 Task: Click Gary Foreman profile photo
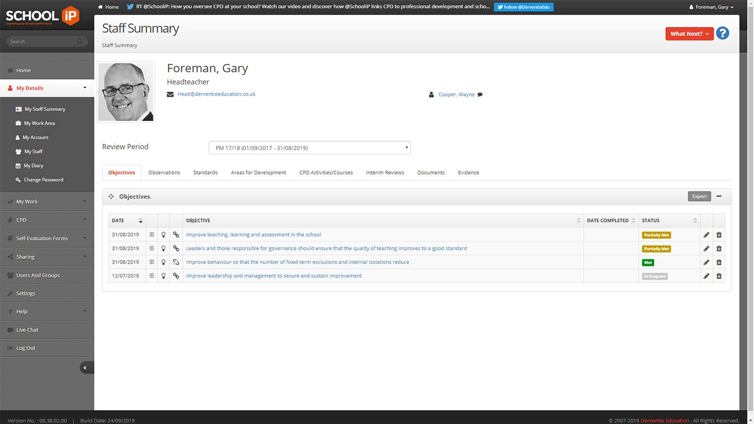[126, 92]
